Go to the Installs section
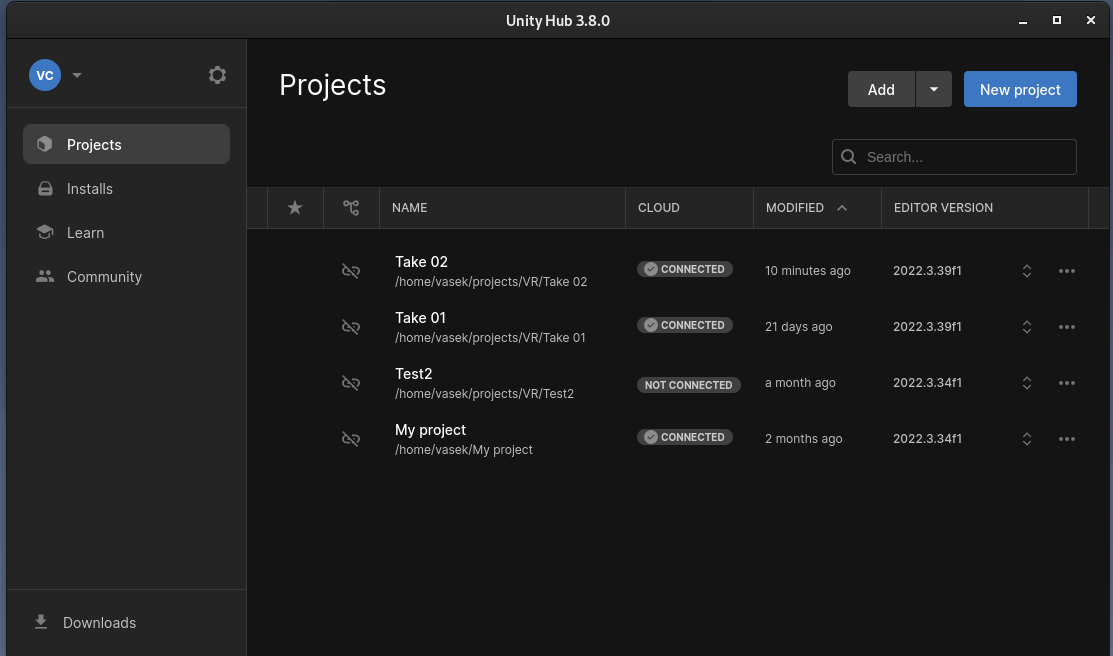Image resolution: width=1113 pixels, height=656 pixels. click(x=90, y=189)
